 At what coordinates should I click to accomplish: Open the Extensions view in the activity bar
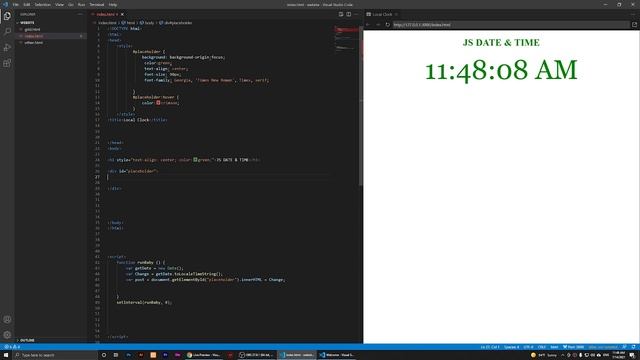(x=7, y=63)
